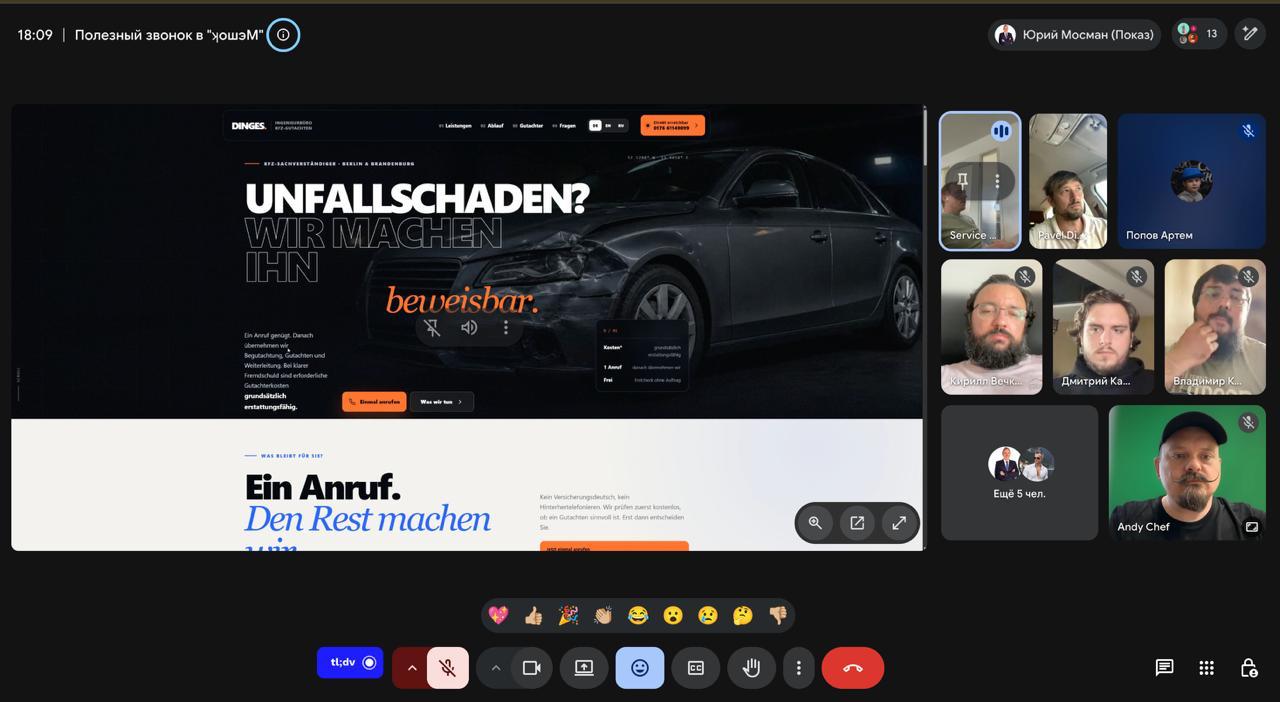Screen dimensions: 1280x702
Task: Leave the call with the red button
Action: tap(853, 668)
